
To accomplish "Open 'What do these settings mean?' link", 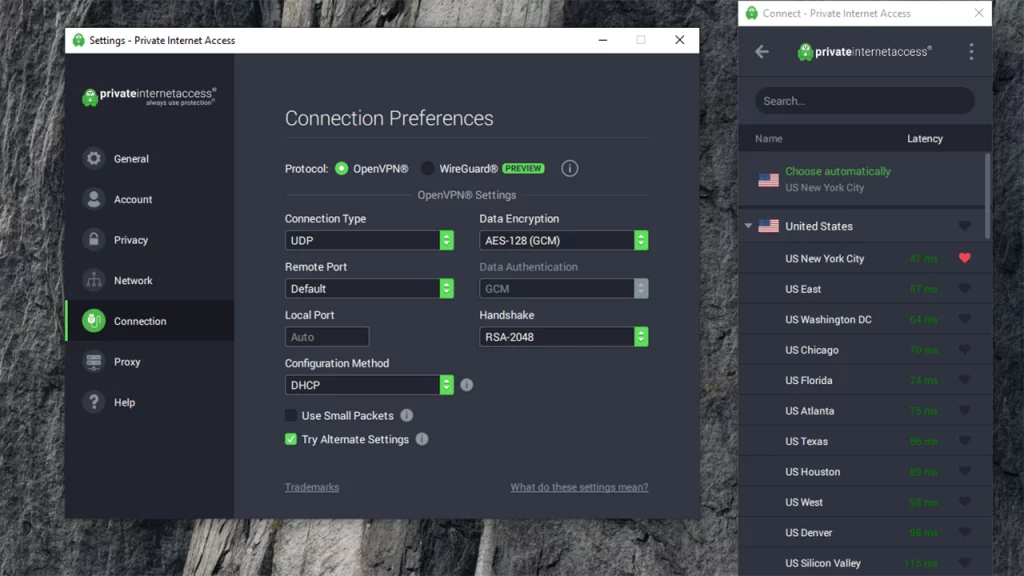I will [579, 487].
